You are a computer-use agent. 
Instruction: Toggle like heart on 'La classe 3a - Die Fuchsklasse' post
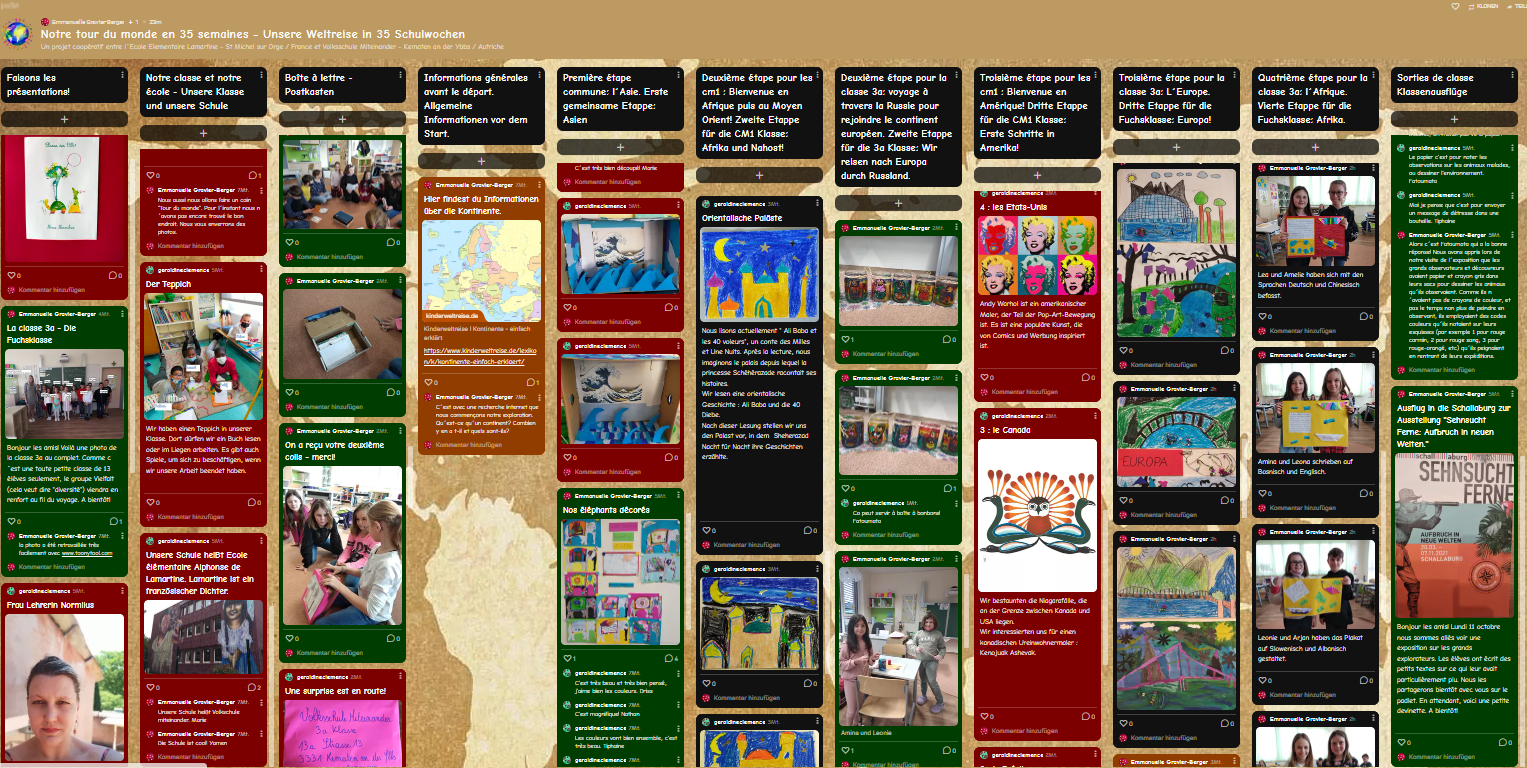pyautogui.click(x=10, y=521)
